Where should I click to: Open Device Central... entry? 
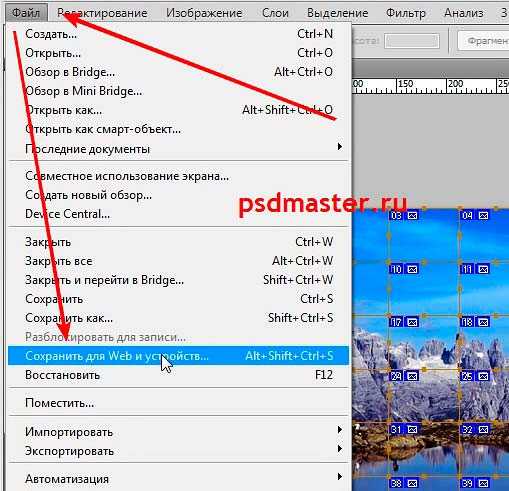[178, 214]
